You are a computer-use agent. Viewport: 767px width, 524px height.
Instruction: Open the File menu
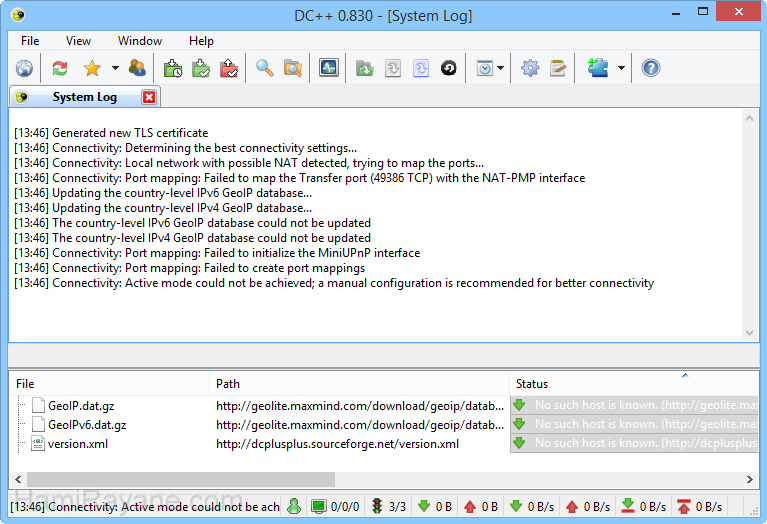[x=30, y=41]
